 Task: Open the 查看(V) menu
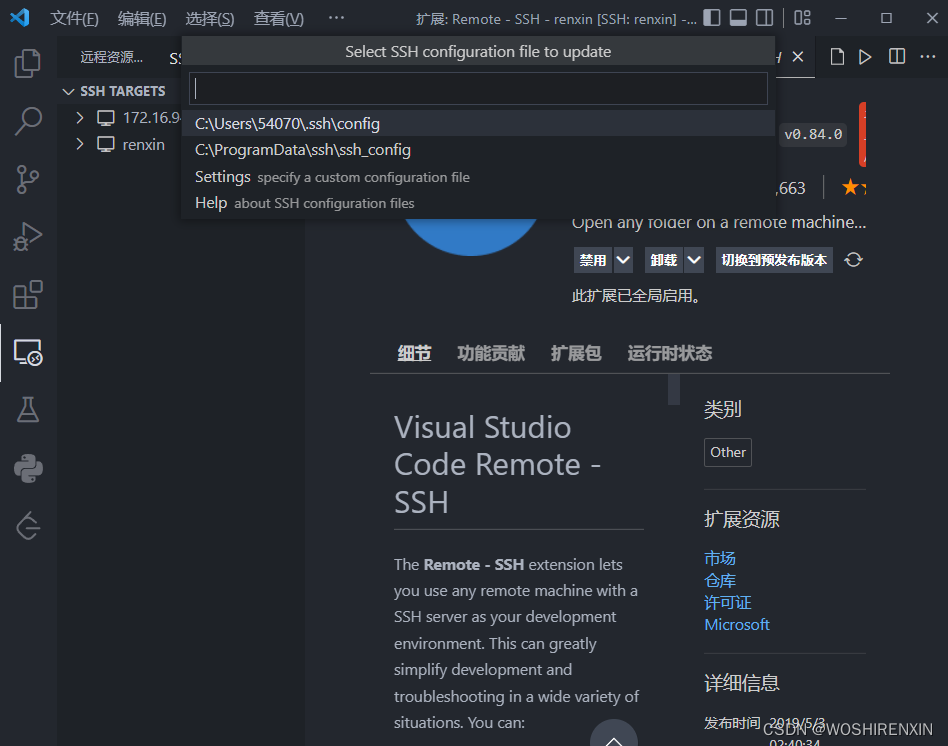click(x=278, y=19)
